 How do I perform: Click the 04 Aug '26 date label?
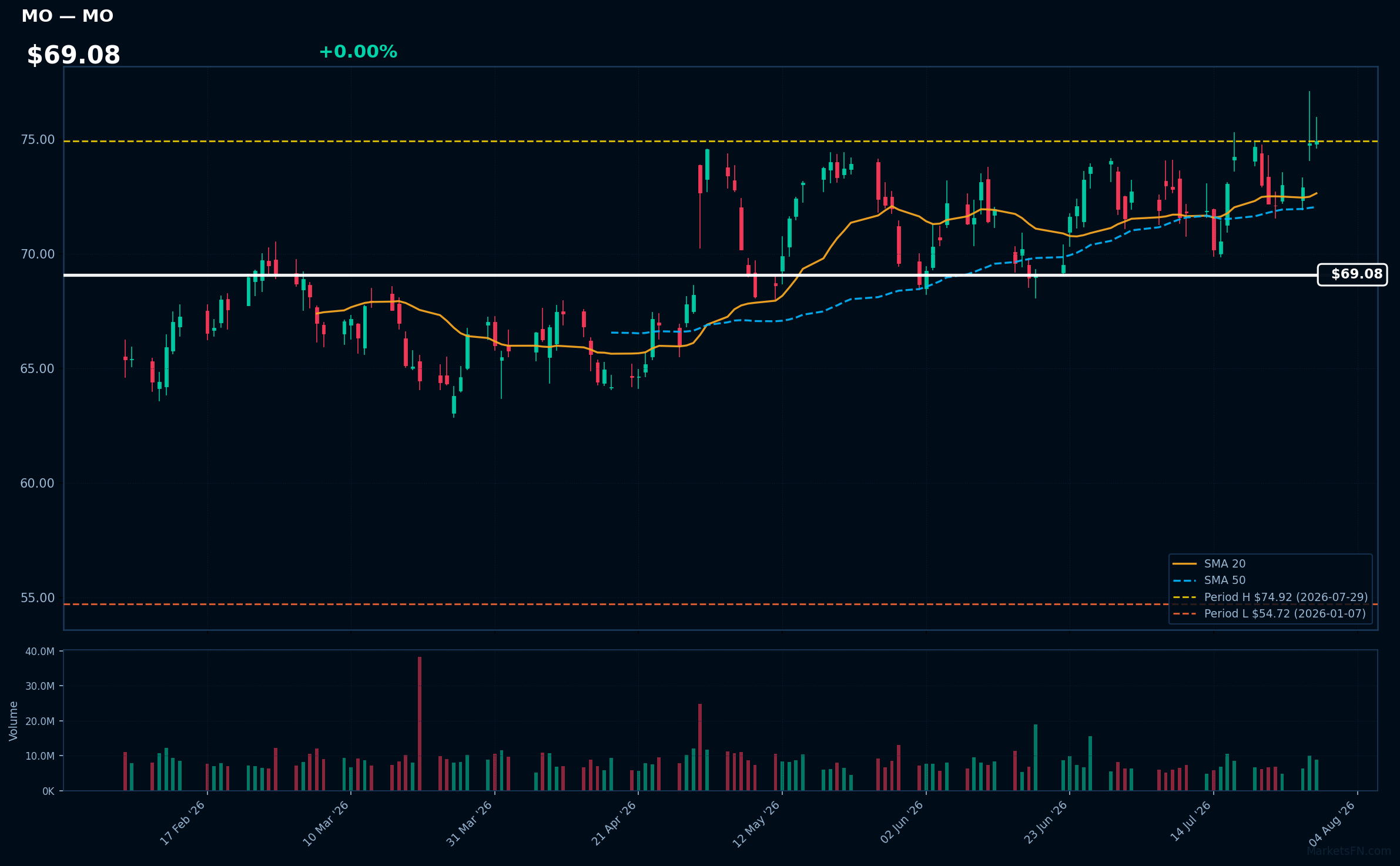(x=1332, y=823)
